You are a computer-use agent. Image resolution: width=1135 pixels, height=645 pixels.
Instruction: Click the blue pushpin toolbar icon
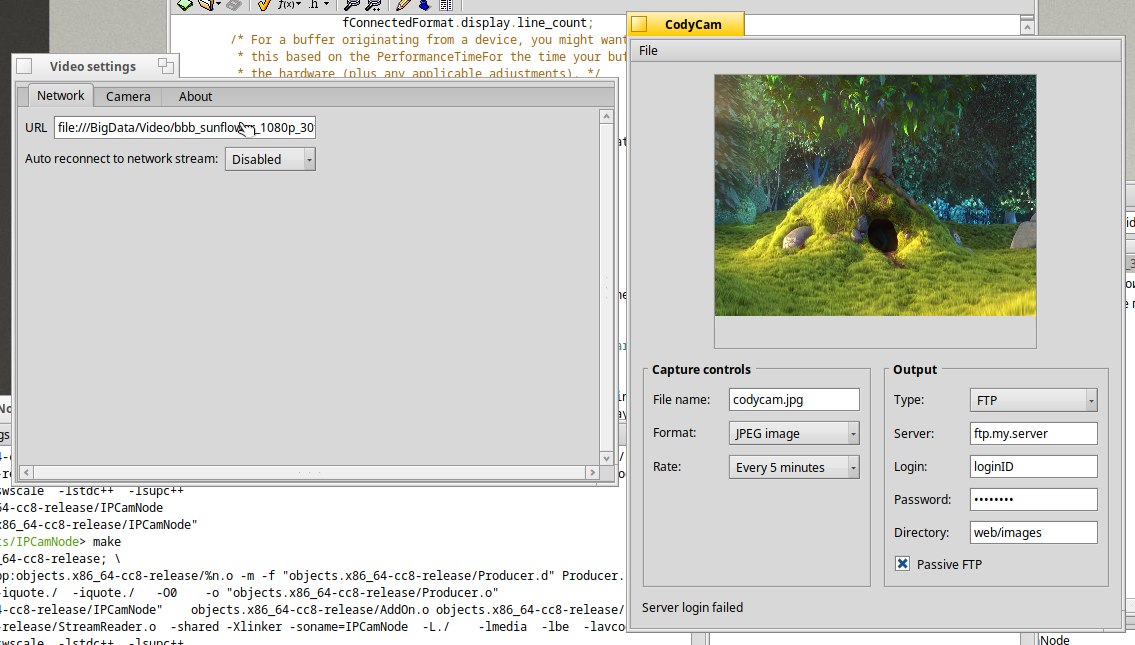click(423, 4)
